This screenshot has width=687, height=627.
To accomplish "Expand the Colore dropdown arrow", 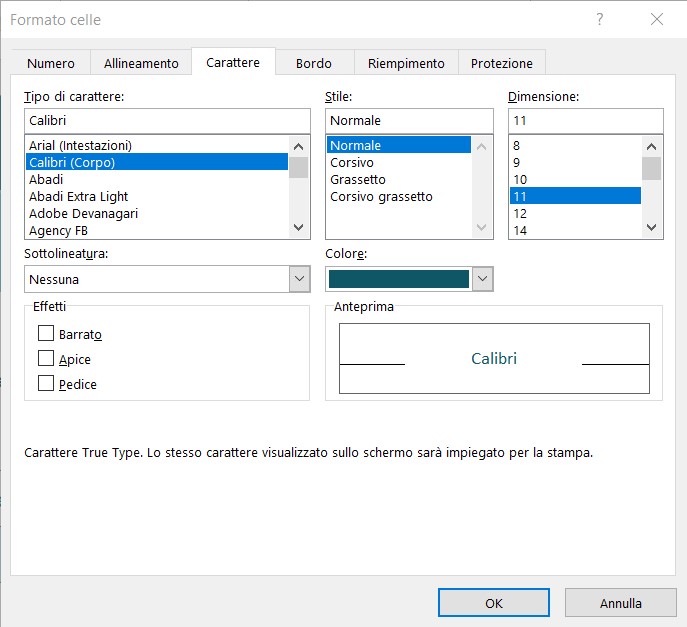I will tap(483, 279).
